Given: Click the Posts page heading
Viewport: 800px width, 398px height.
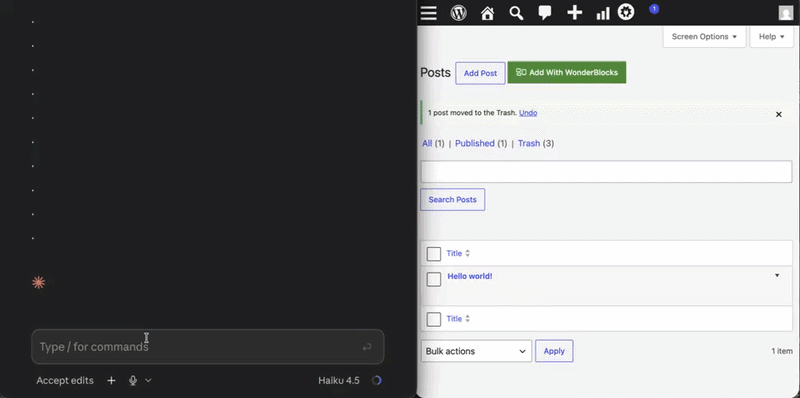Looking at the screenshot, I should [x=435, y=72].
